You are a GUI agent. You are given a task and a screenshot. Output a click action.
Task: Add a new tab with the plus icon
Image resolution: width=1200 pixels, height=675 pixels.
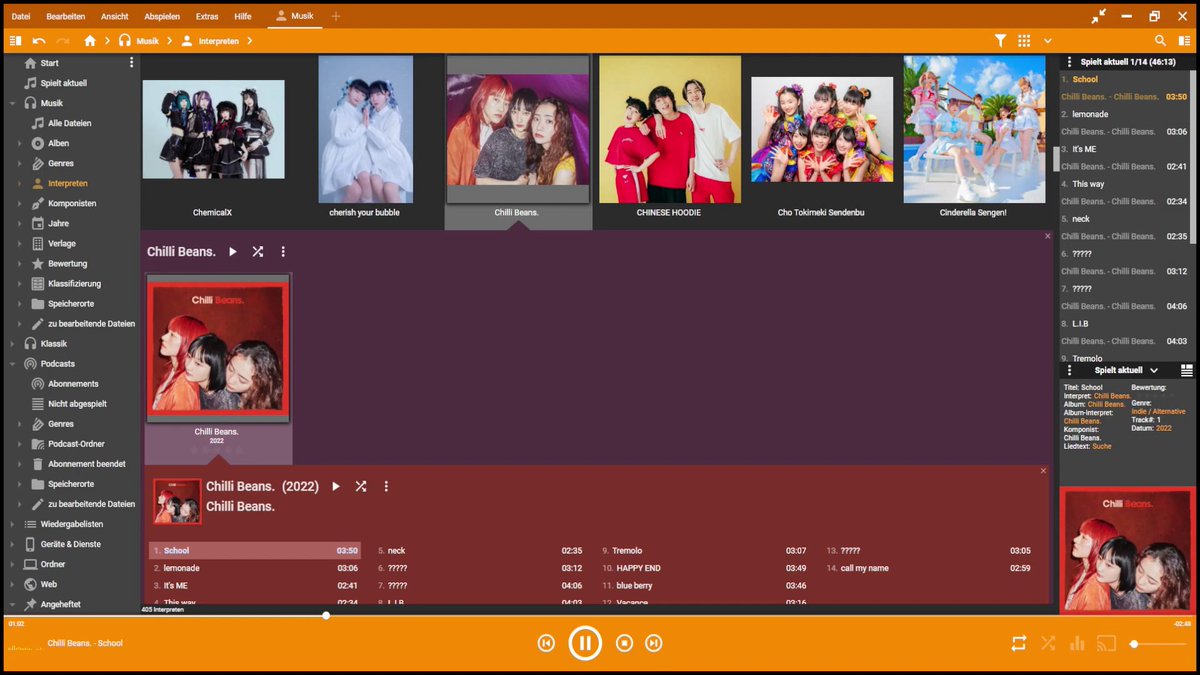coord(336,16)
